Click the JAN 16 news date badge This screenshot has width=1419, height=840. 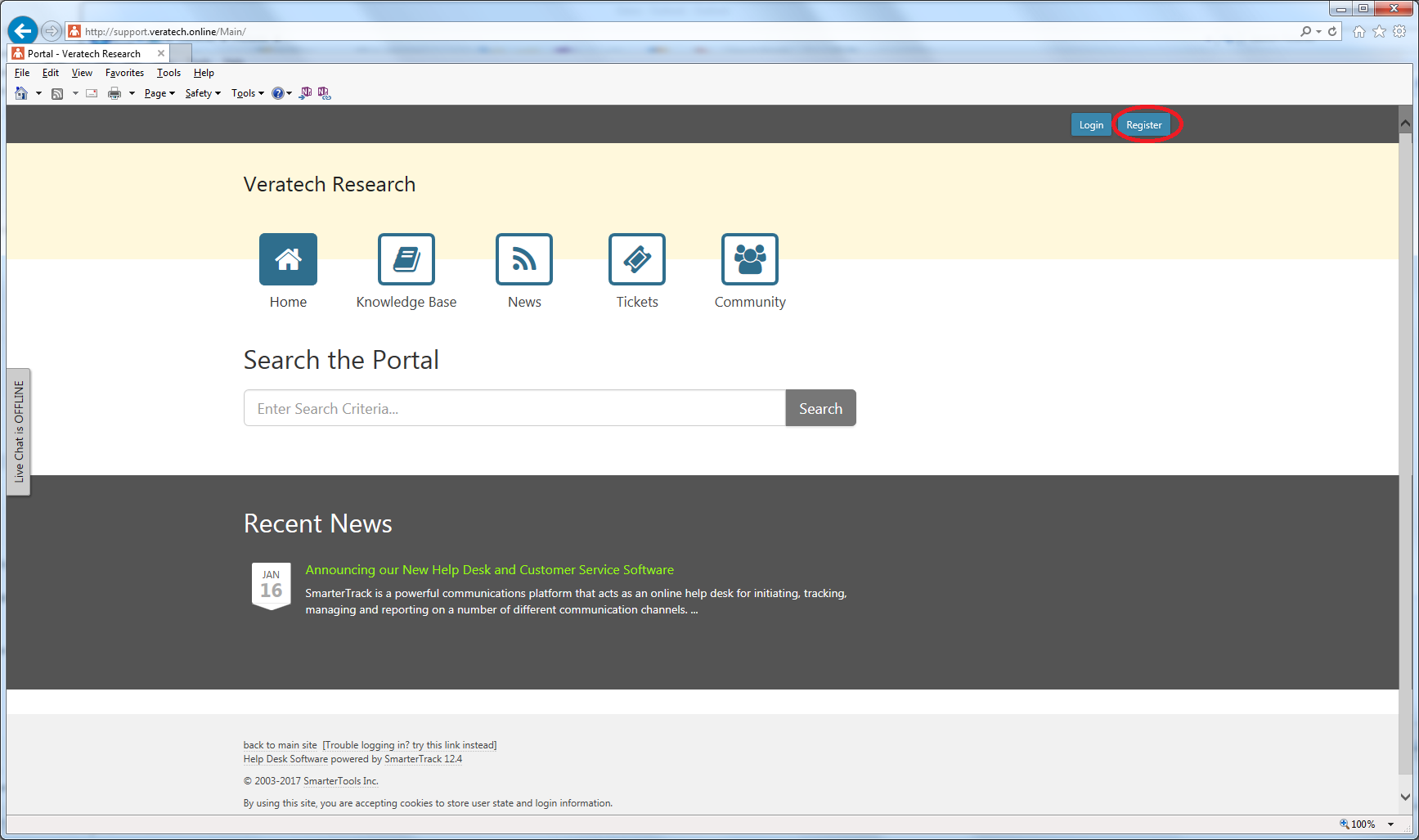[272, 586]
